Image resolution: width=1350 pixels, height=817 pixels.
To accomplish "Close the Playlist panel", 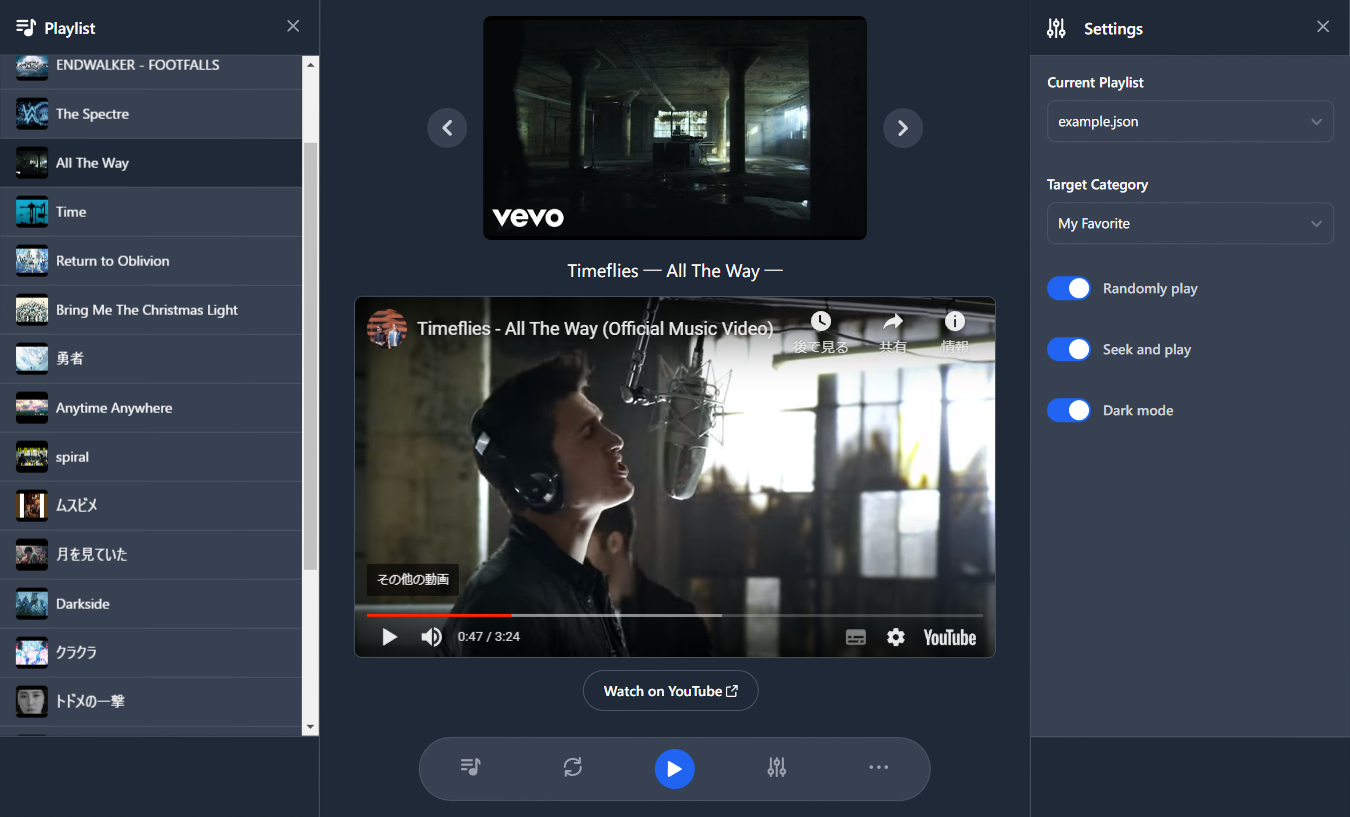I will 293,26.
